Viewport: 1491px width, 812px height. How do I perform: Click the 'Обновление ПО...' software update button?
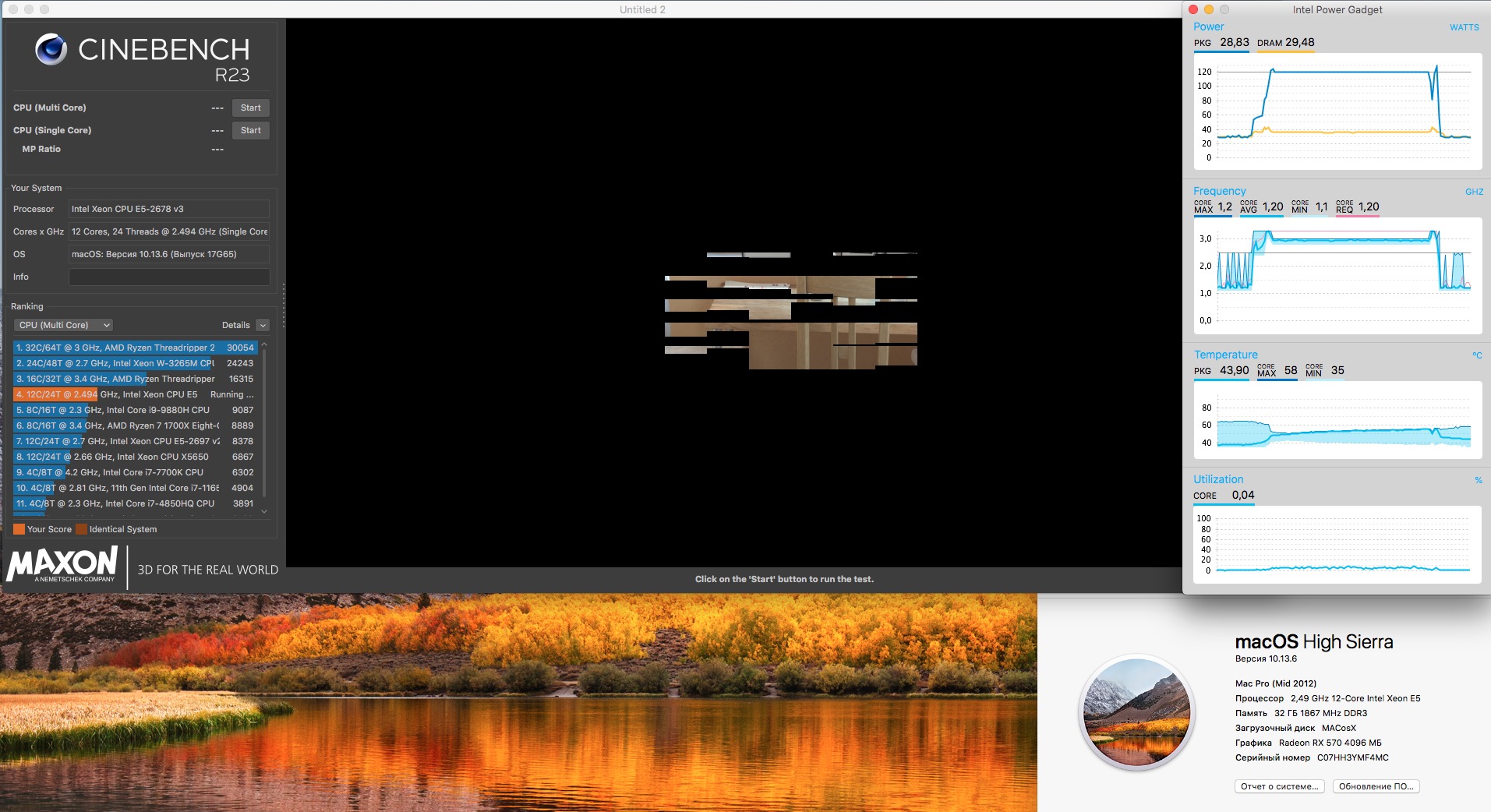point(1376,786)
